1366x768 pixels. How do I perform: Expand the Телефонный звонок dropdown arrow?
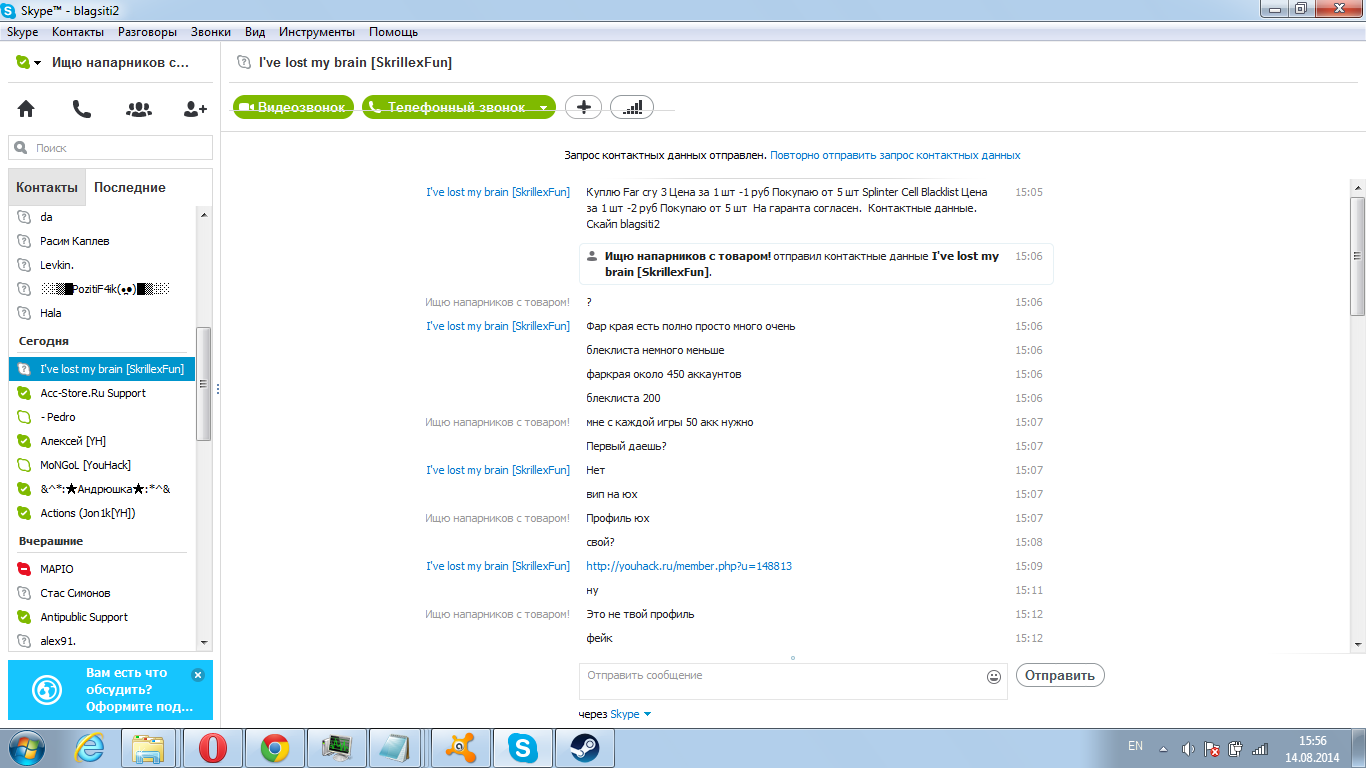click(544, 107)
